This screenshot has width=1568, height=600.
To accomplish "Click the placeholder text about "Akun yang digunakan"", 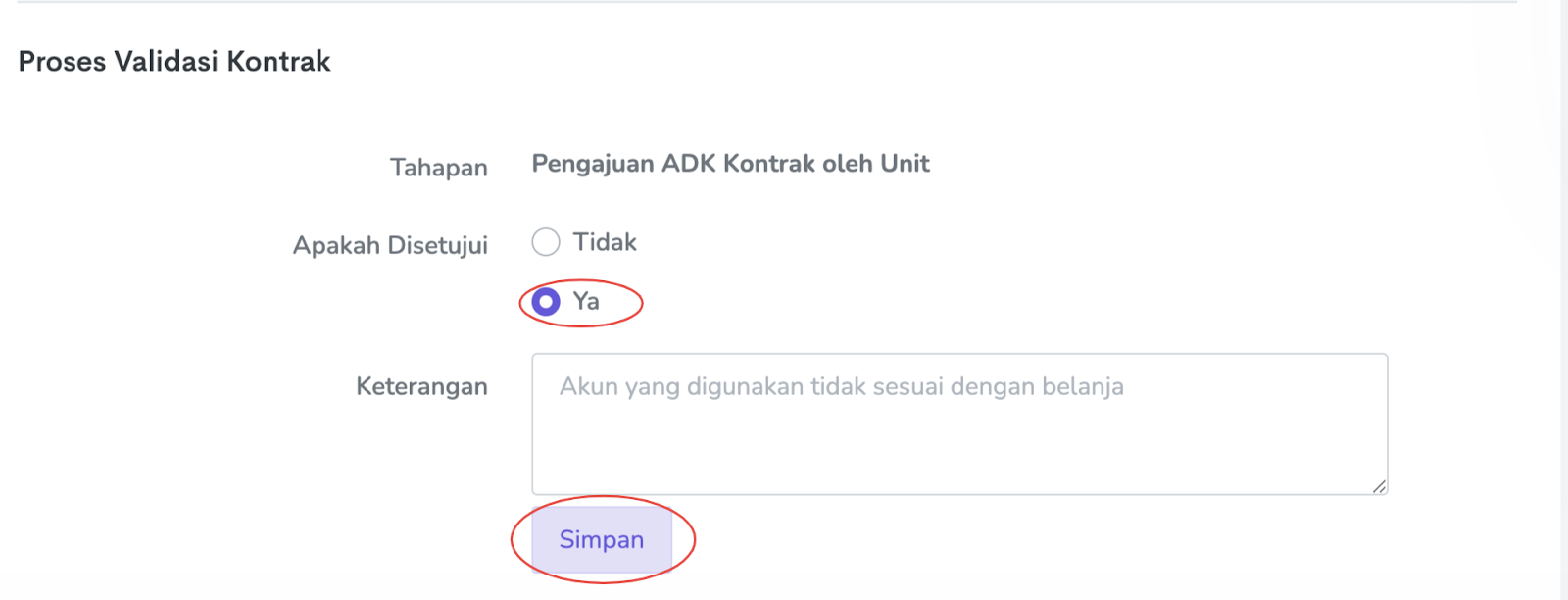I will point(841,386).
